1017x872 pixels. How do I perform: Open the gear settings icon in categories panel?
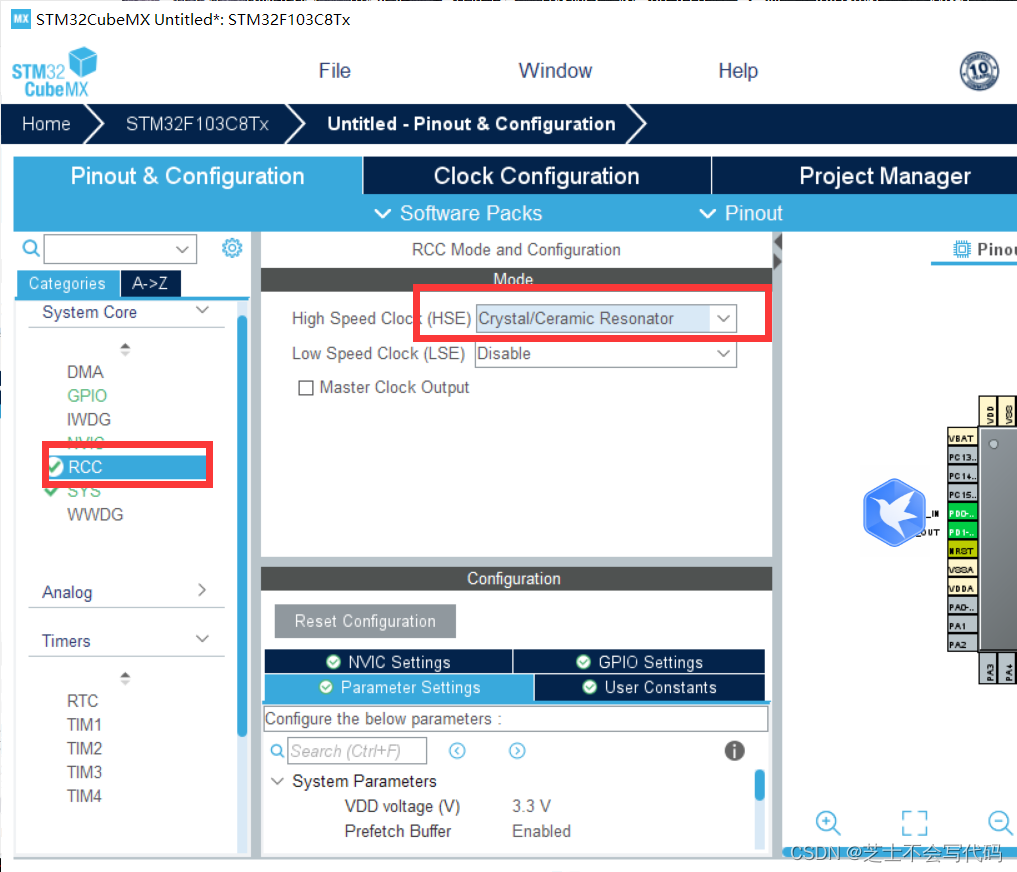tap(232, 248)
